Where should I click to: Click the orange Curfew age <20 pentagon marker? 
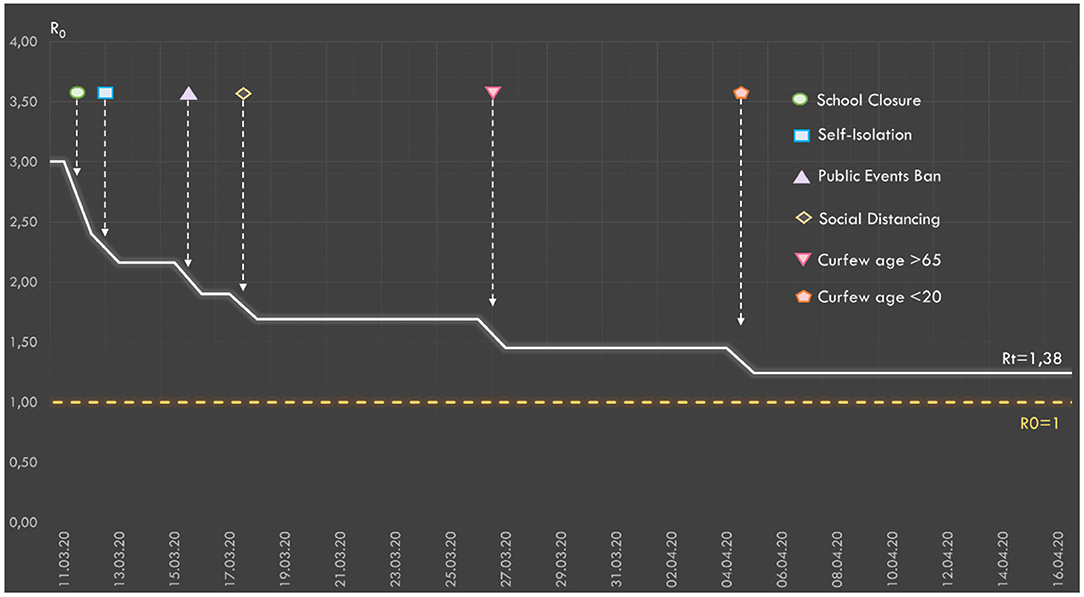(740, 93)
